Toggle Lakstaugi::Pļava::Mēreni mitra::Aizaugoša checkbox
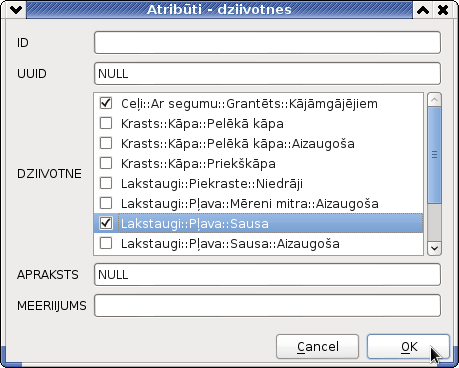 (106, 203)
